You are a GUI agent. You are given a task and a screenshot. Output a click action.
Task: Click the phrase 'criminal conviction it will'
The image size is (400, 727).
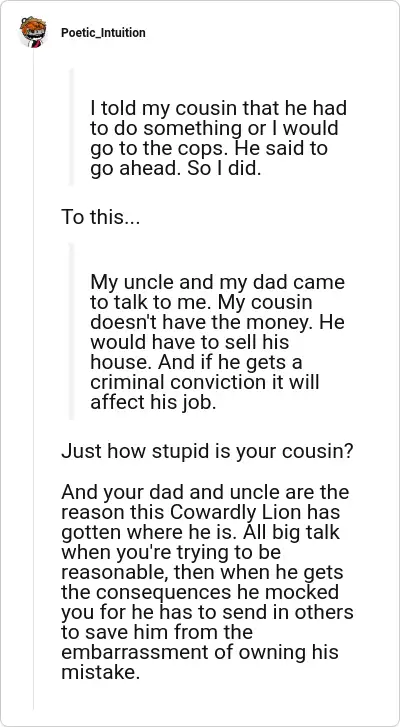204,383
